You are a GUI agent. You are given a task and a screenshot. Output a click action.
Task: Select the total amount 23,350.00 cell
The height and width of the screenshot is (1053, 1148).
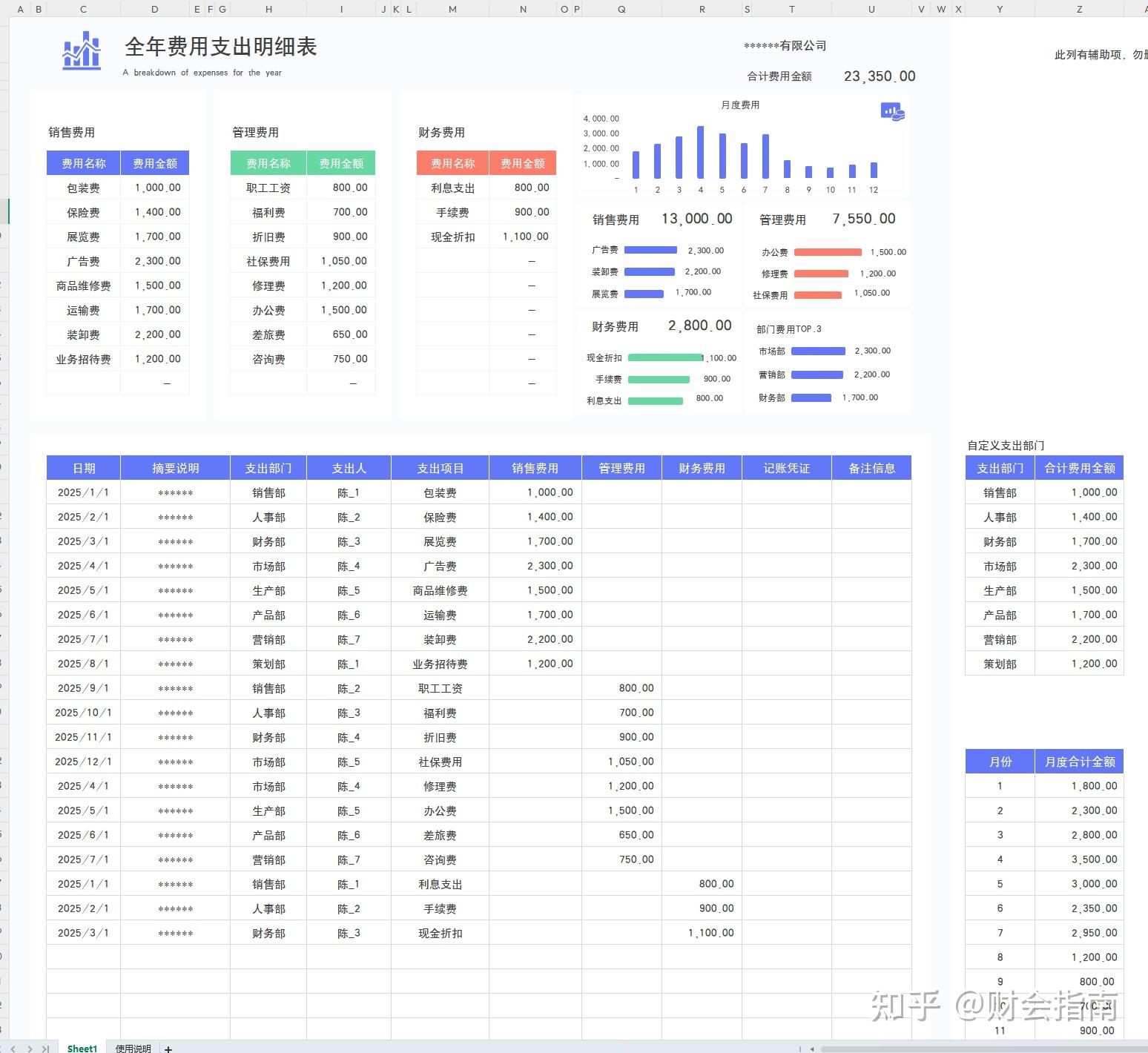click(880, 76)
